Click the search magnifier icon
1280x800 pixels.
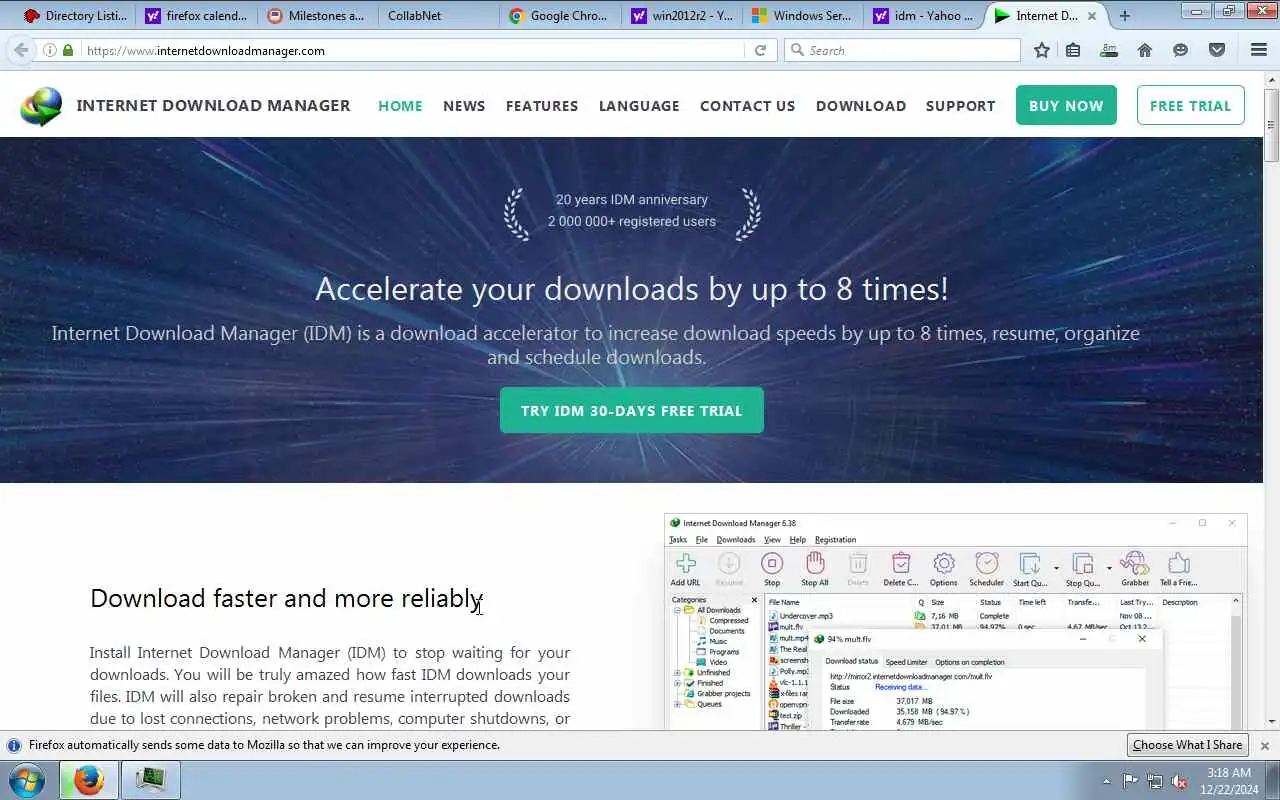[x=797, y=50]
